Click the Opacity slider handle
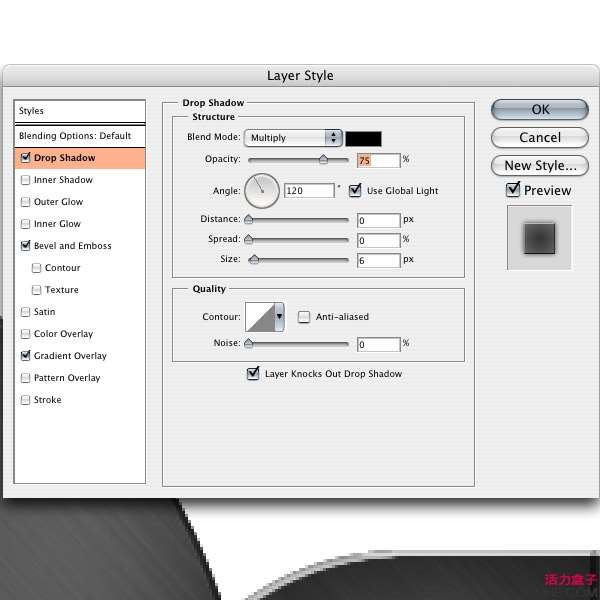 tap(323, 159)
